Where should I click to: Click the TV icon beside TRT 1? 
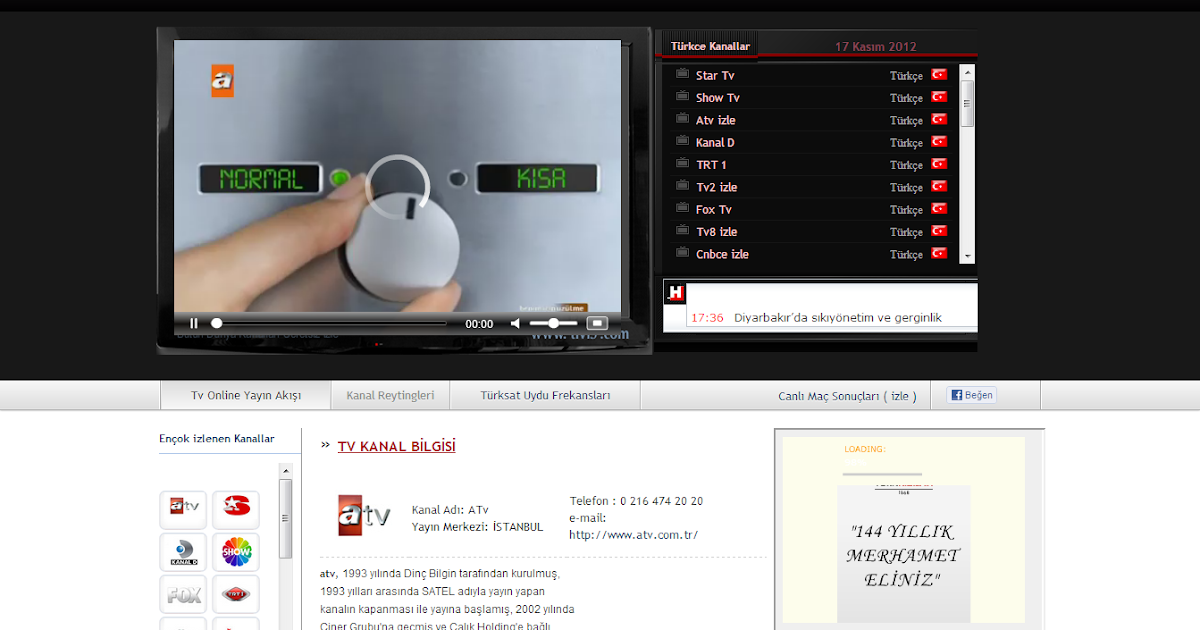click(683, 163)
